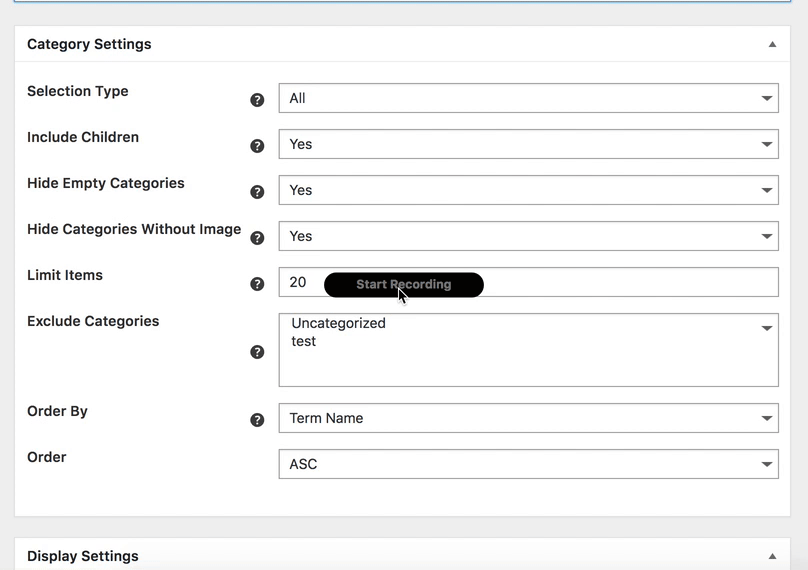Open help tooltip for Hide Empty Categories
This screenshot has width=808, height=570.
click(257, 192)
